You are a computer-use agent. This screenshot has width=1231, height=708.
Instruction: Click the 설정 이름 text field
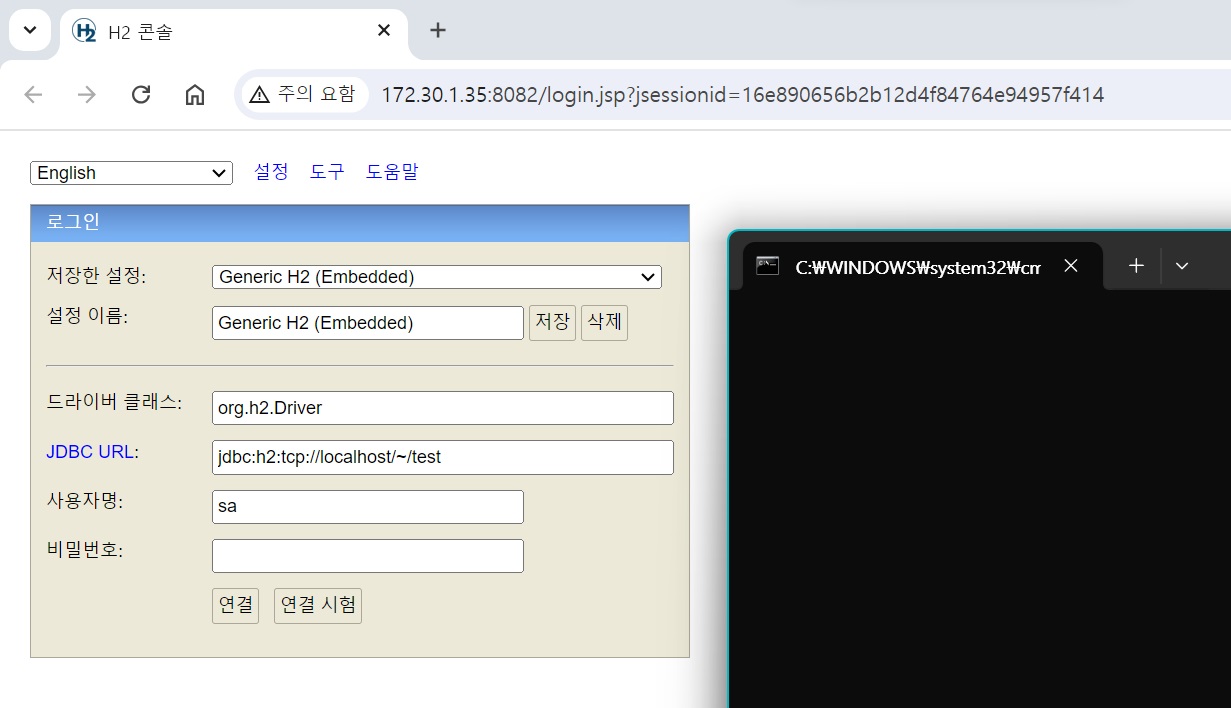click(x=368, y=323)
